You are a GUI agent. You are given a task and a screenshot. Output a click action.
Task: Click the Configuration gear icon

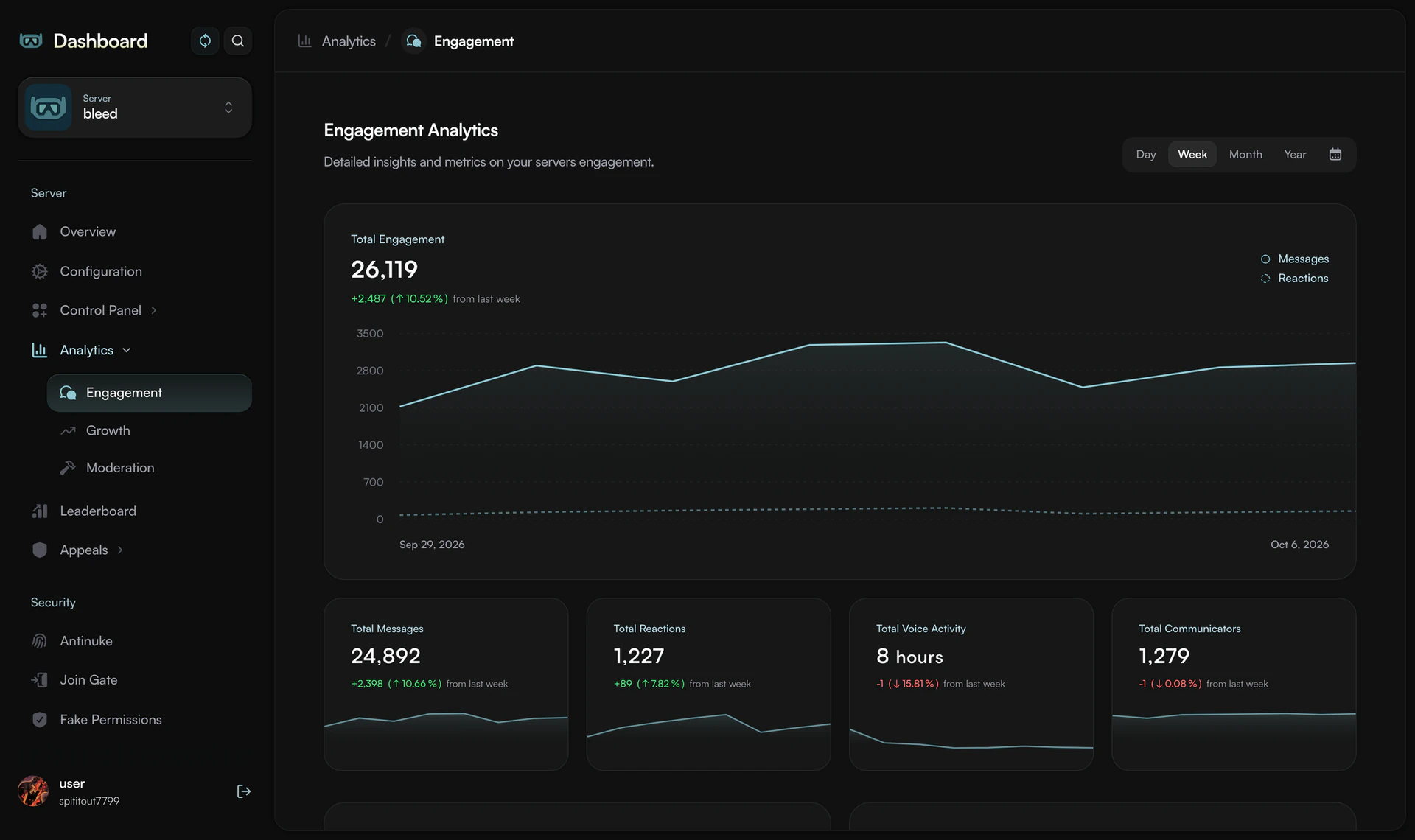pos(40,271)
